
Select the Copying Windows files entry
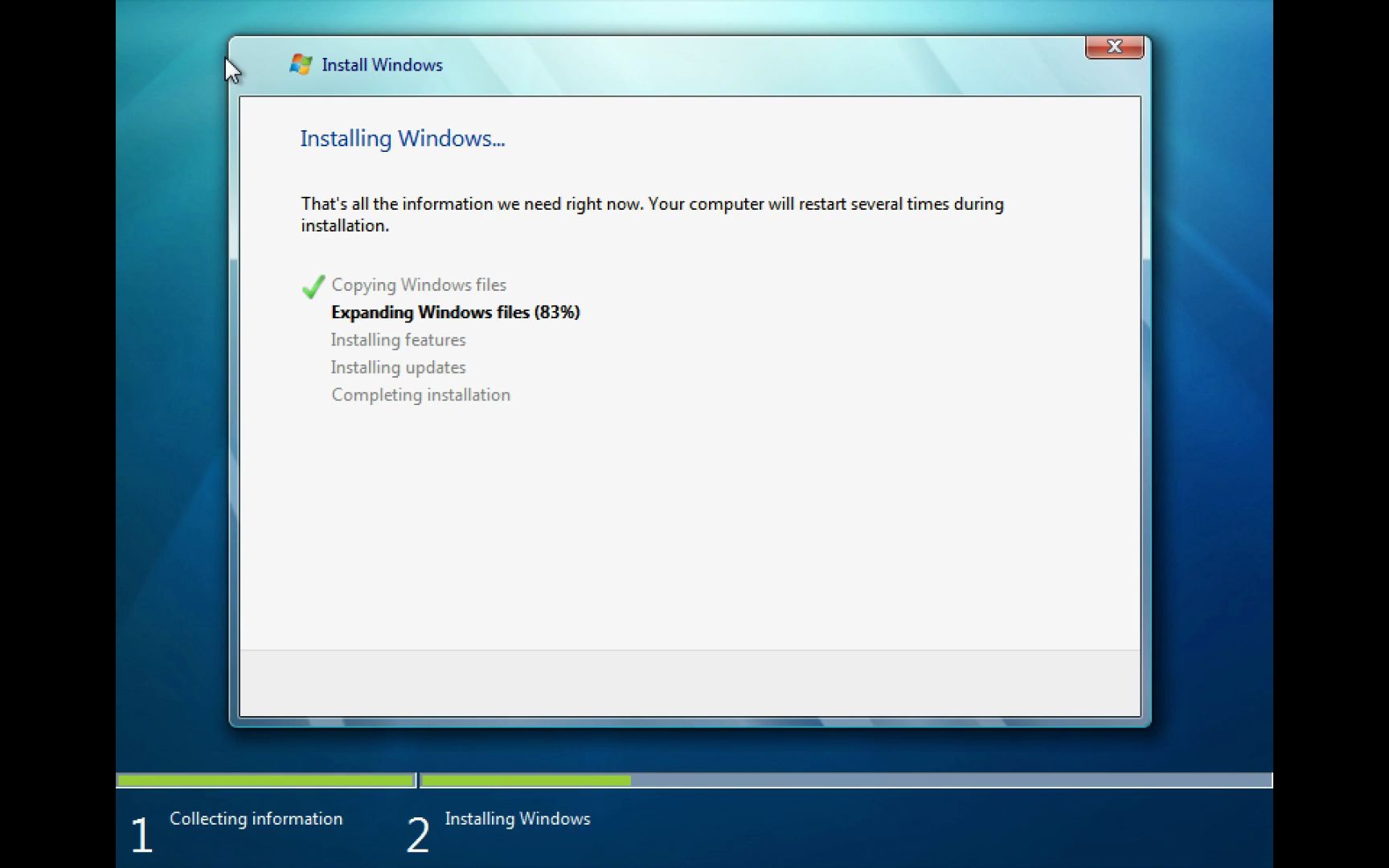(x=418, y=285)
